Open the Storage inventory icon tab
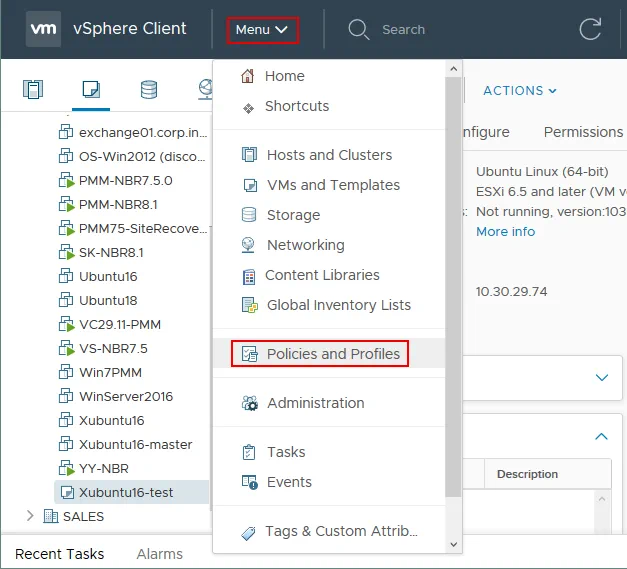The width and height of the screenshot is (627, 569). [149, 90]
